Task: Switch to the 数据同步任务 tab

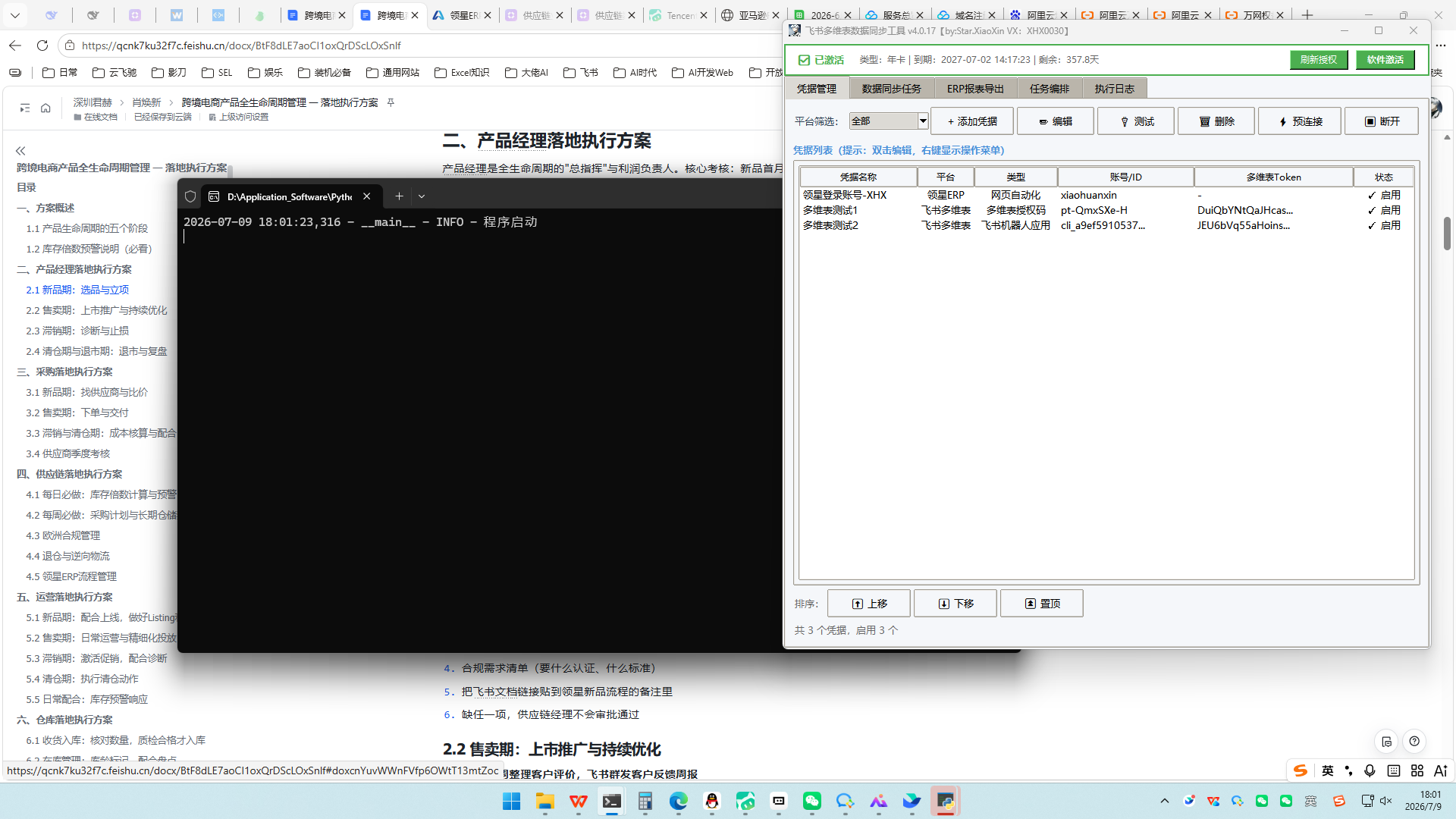Action: (891, 89)
